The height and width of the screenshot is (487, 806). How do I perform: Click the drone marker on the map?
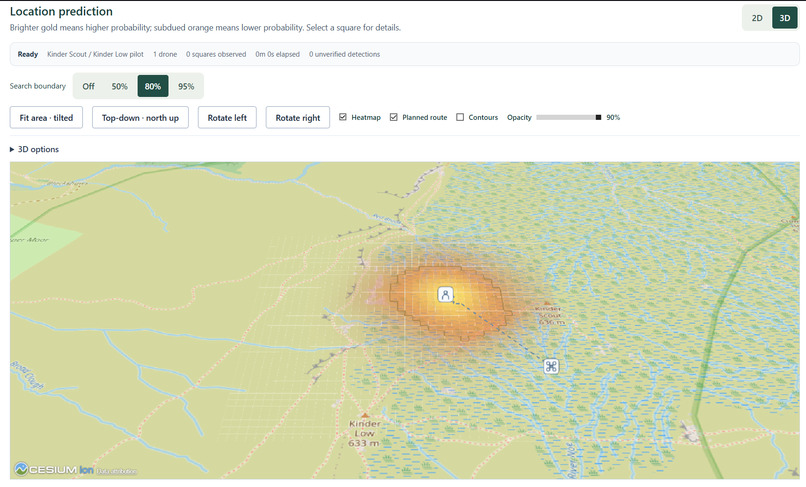click(551, 366)
